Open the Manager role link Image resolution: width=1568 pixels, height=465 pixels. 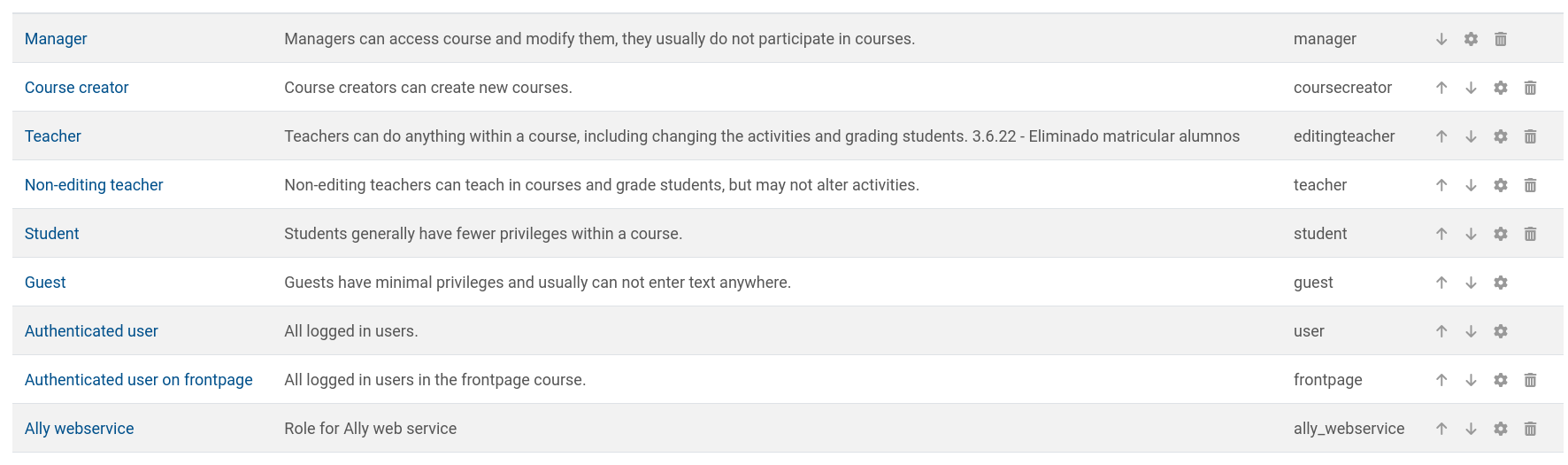pos(56,39)
